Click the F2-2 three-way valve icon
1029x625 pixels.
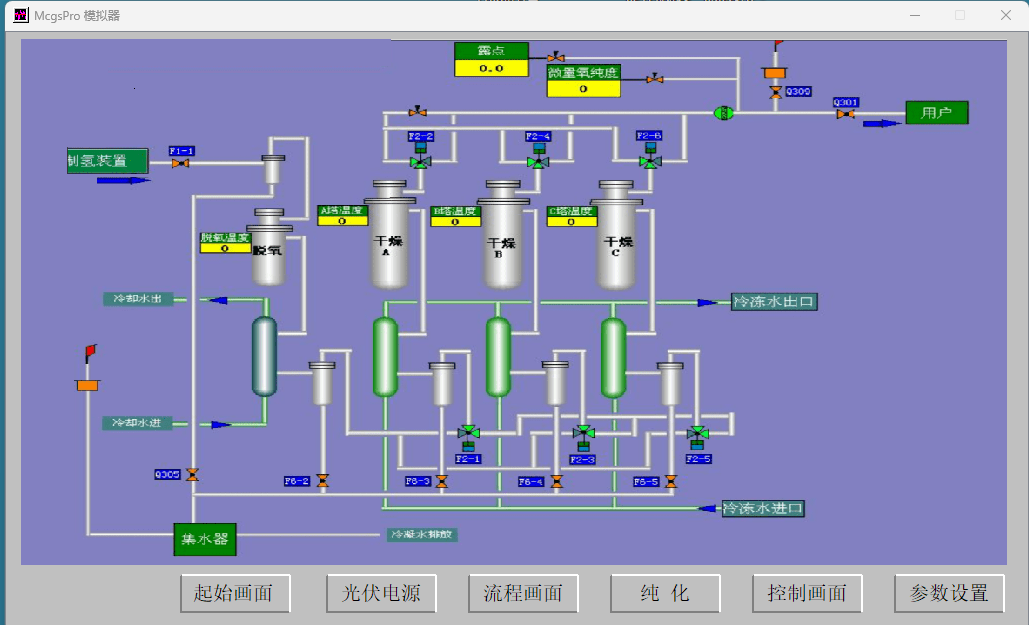click(421, 161)
